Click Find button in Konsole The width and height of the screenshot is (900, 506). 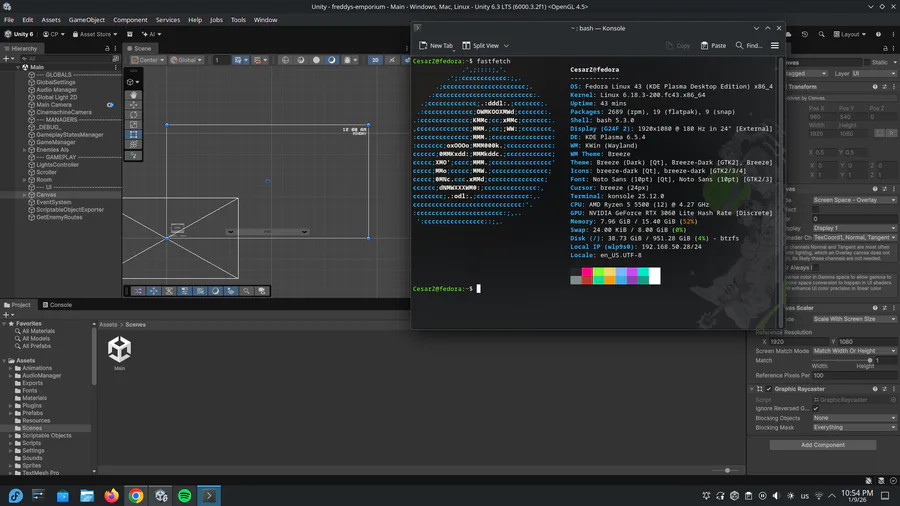(x=749, y=45)
